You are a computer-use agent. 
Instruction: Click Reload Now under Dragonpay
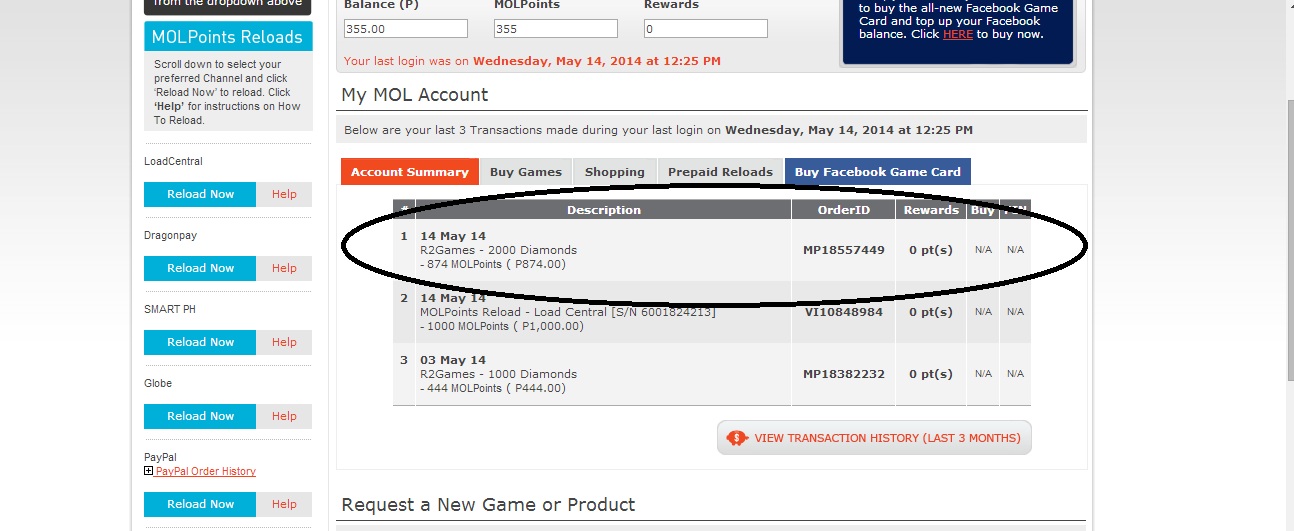click(x=200, y=268)
